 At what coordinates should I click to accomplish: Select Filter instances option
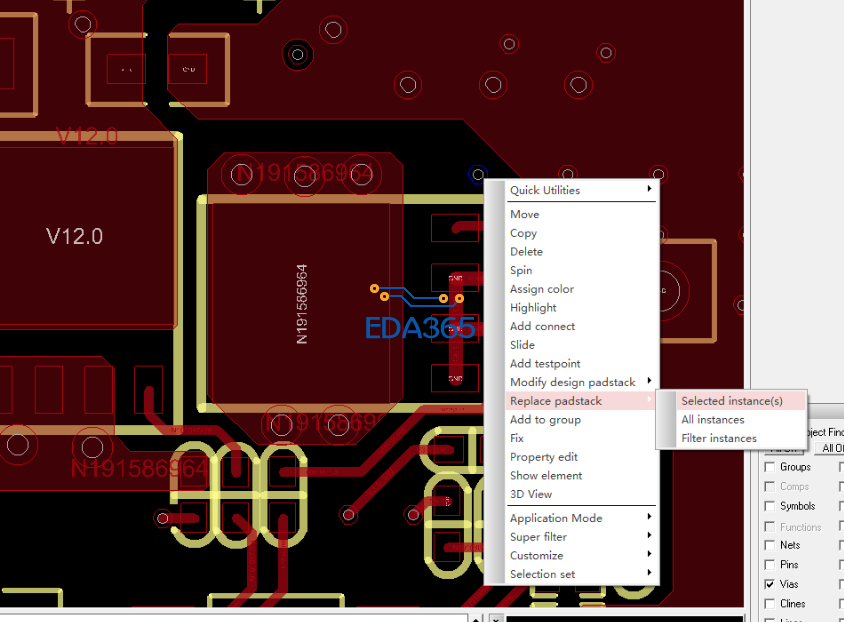coord(719,439)
